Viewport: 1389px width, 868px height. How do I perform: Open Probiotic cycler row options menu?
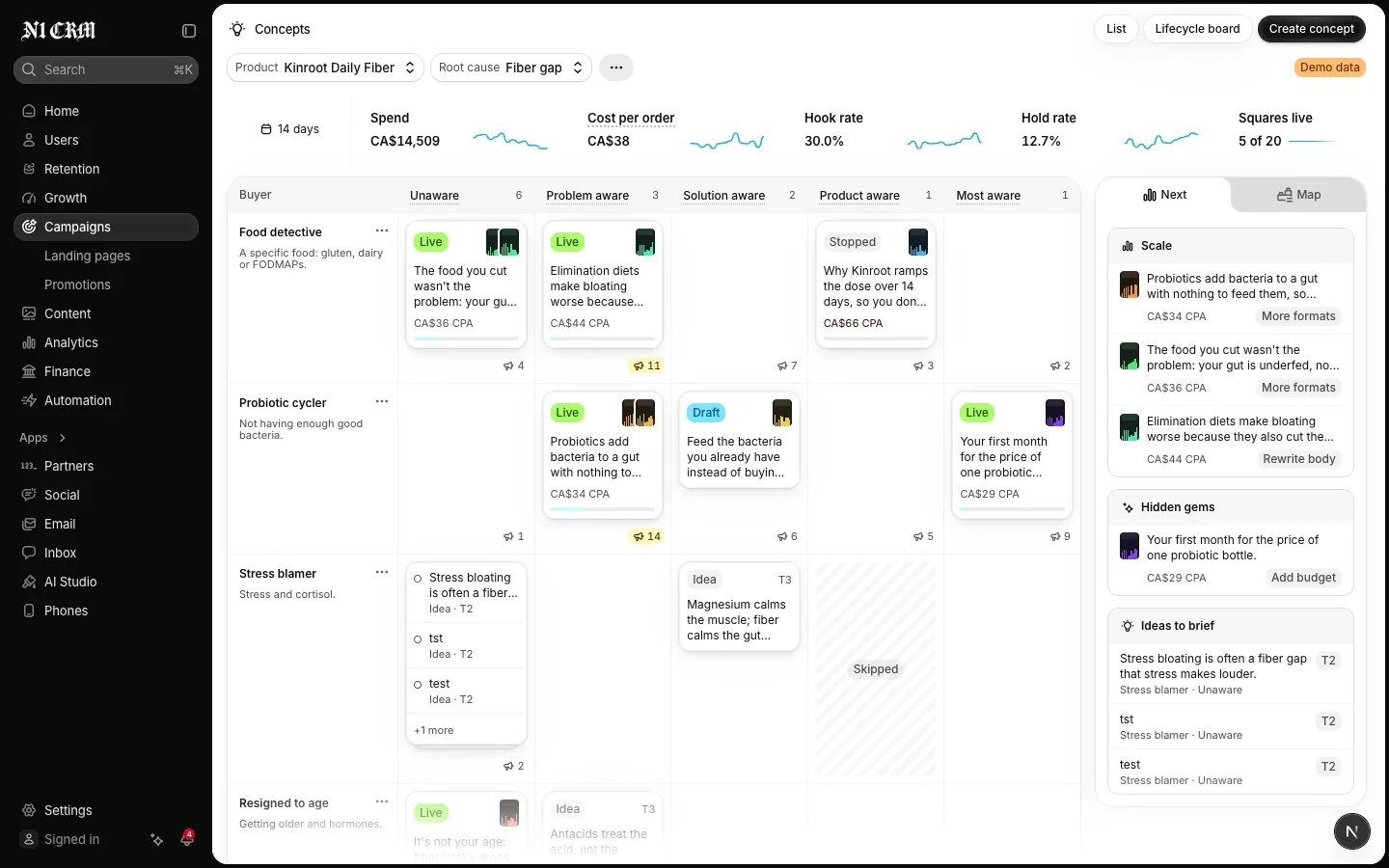click(382, 402)
